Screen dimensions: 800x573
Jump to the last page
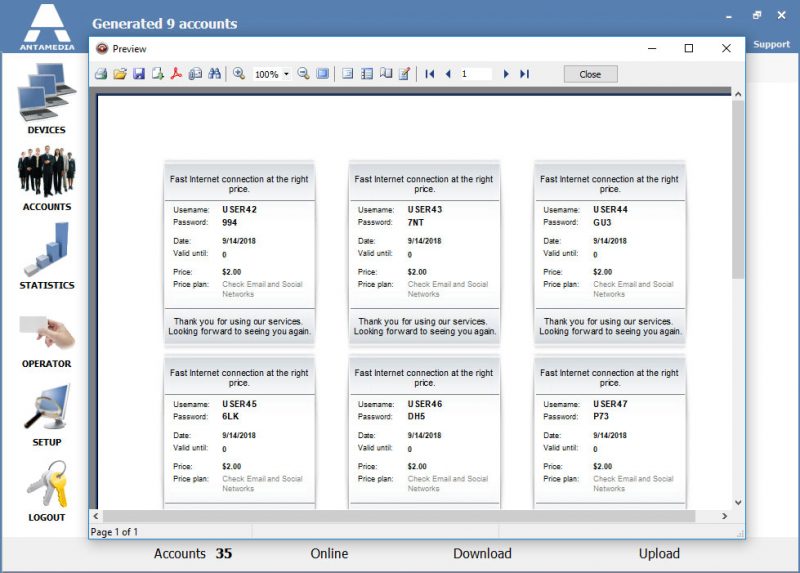point(524,74)
